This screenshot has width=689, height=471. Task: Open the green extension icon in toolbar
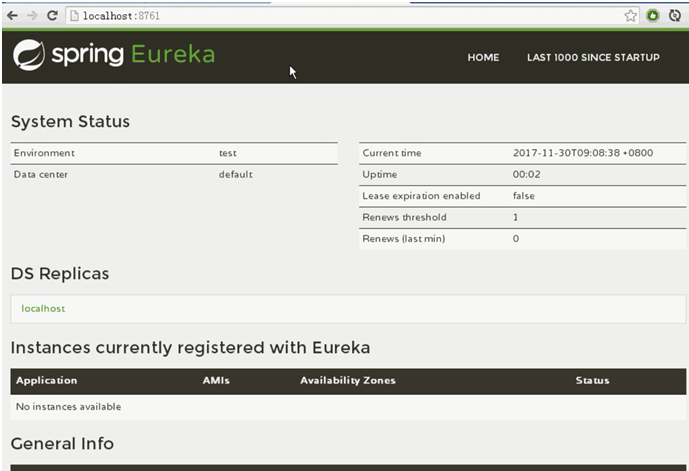pyautogui.click(x=653, y=16)
